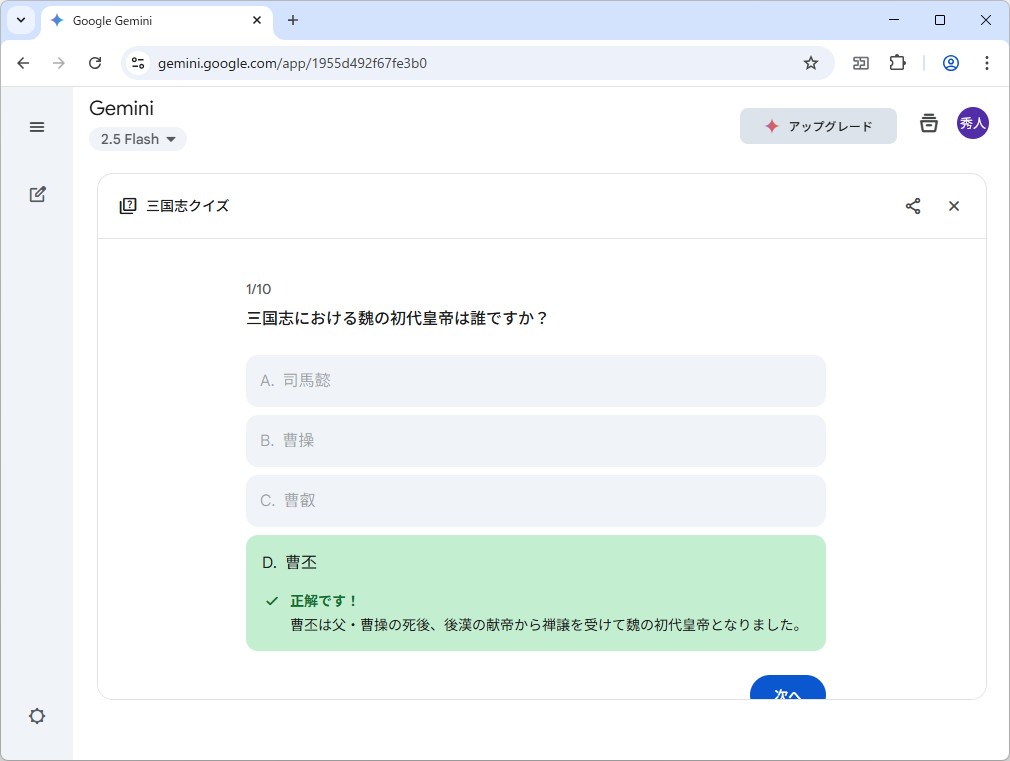Screen dimensions: 1010x761
Task: Click the アップグレード button
Action: pos(818,126)
